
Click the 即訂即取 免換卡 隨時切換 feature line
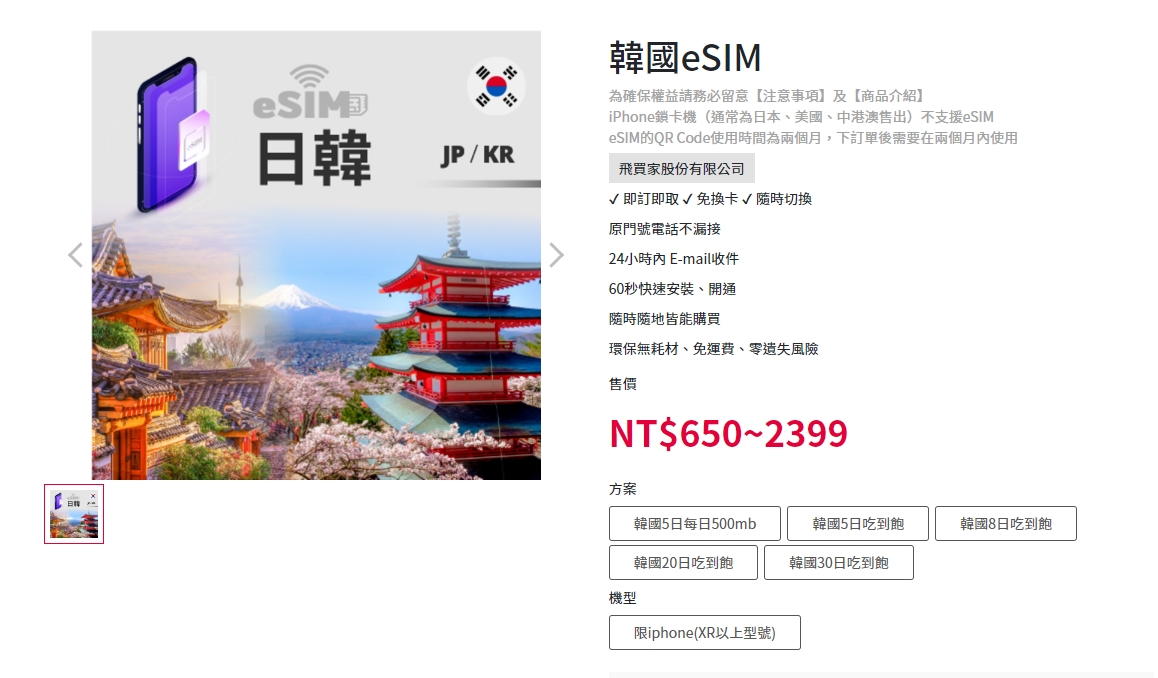[710, 199]
